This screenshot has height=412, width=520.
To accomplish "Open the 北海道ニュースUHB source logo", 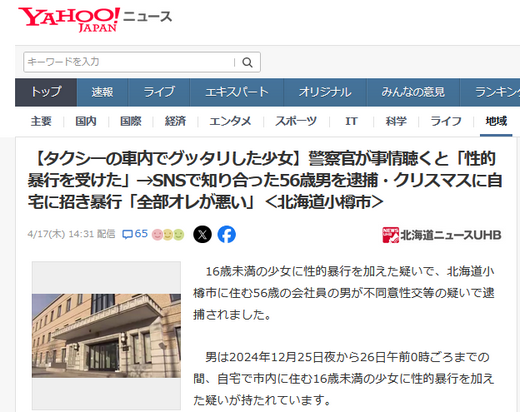I will click(x=442, y=235).
